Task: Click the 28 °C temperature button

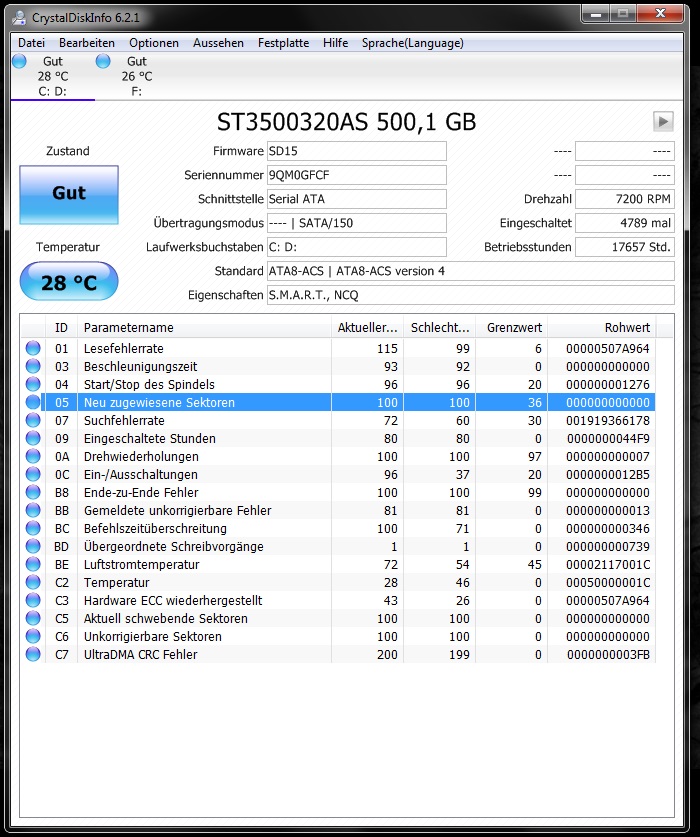Action: 69,282
